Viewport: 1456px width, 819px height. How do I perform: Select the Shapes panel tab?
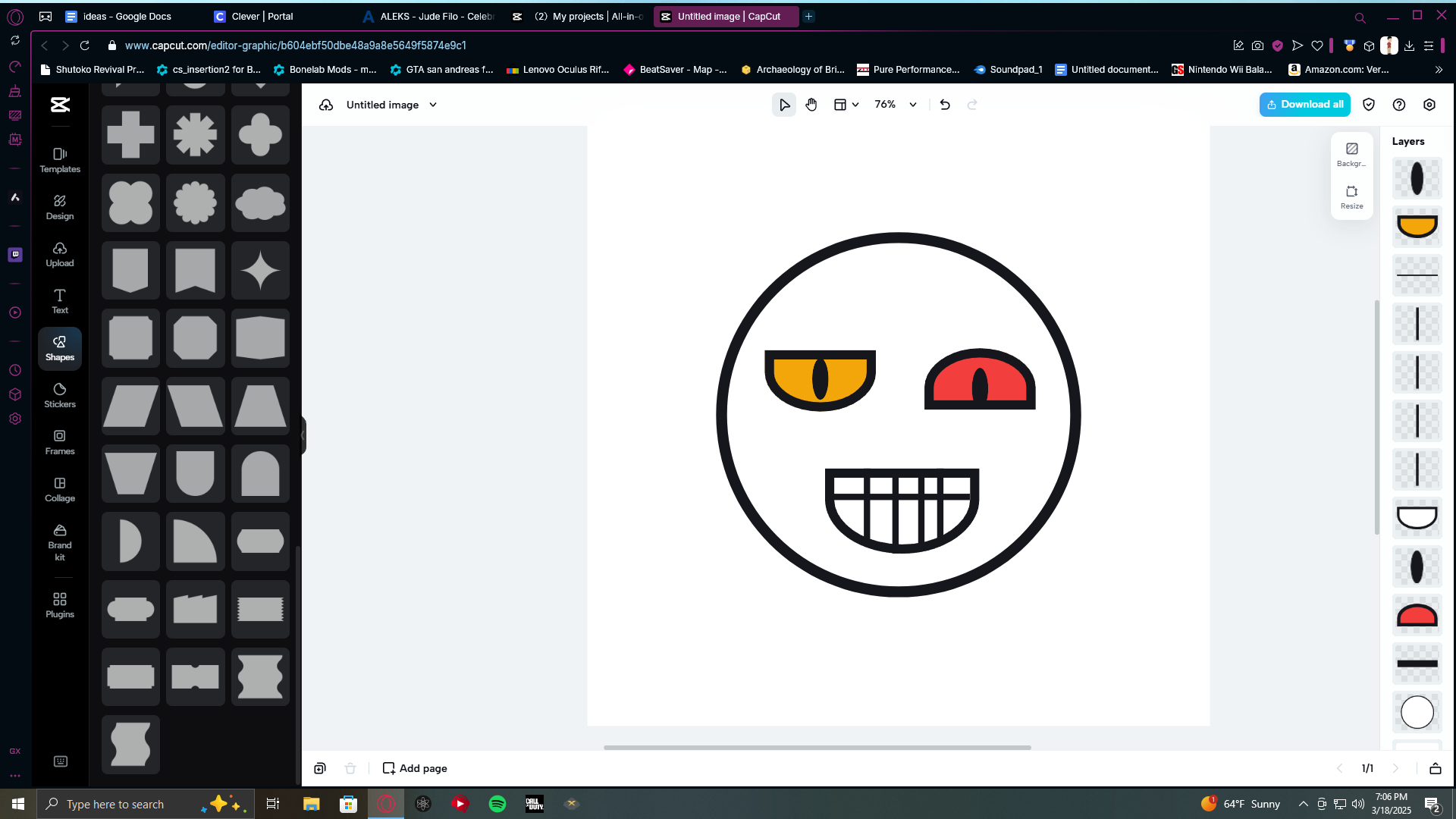[x=60, y=348]
